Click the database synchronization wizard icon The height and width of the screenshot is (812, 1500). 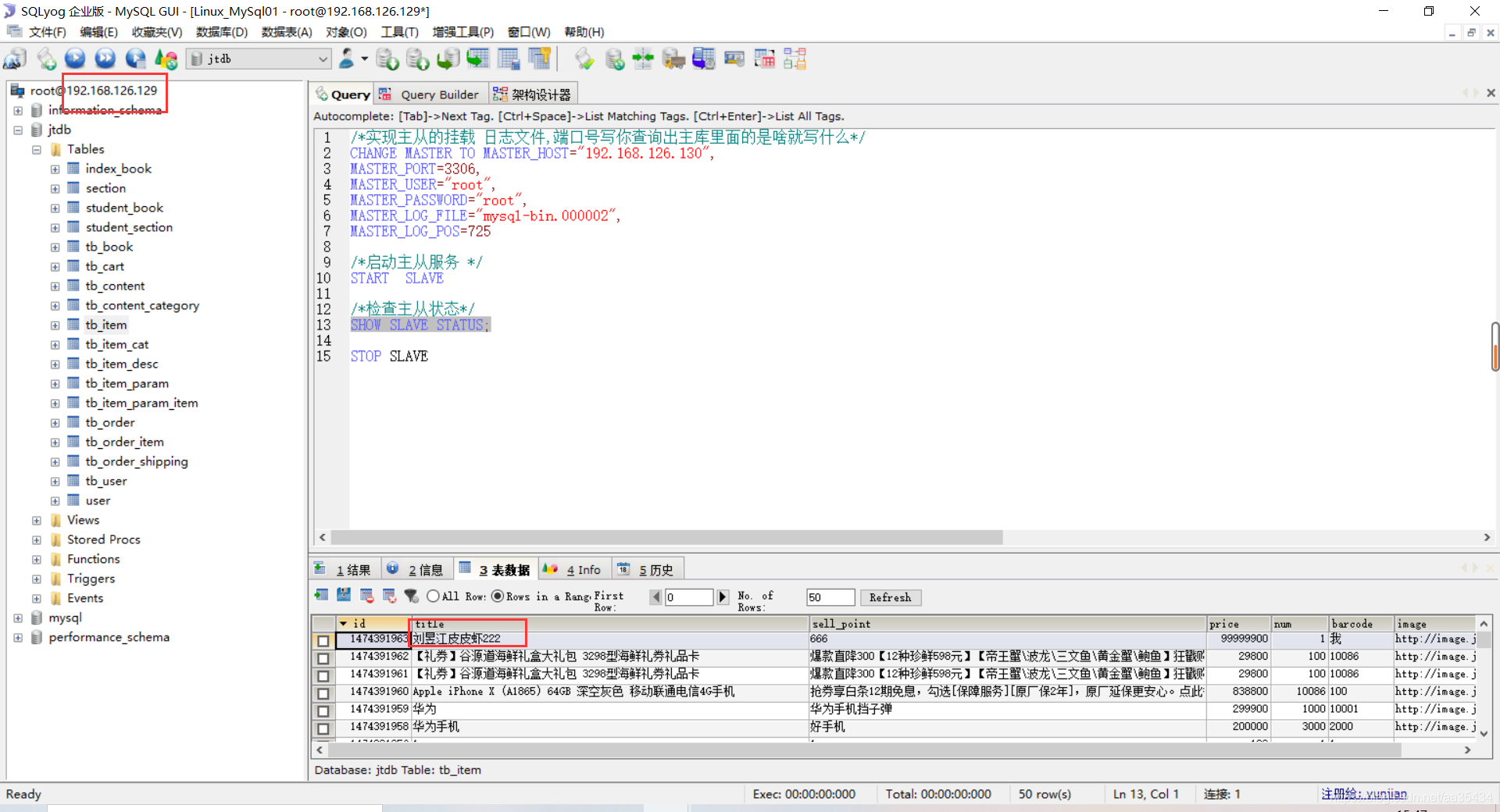[615, 59]
